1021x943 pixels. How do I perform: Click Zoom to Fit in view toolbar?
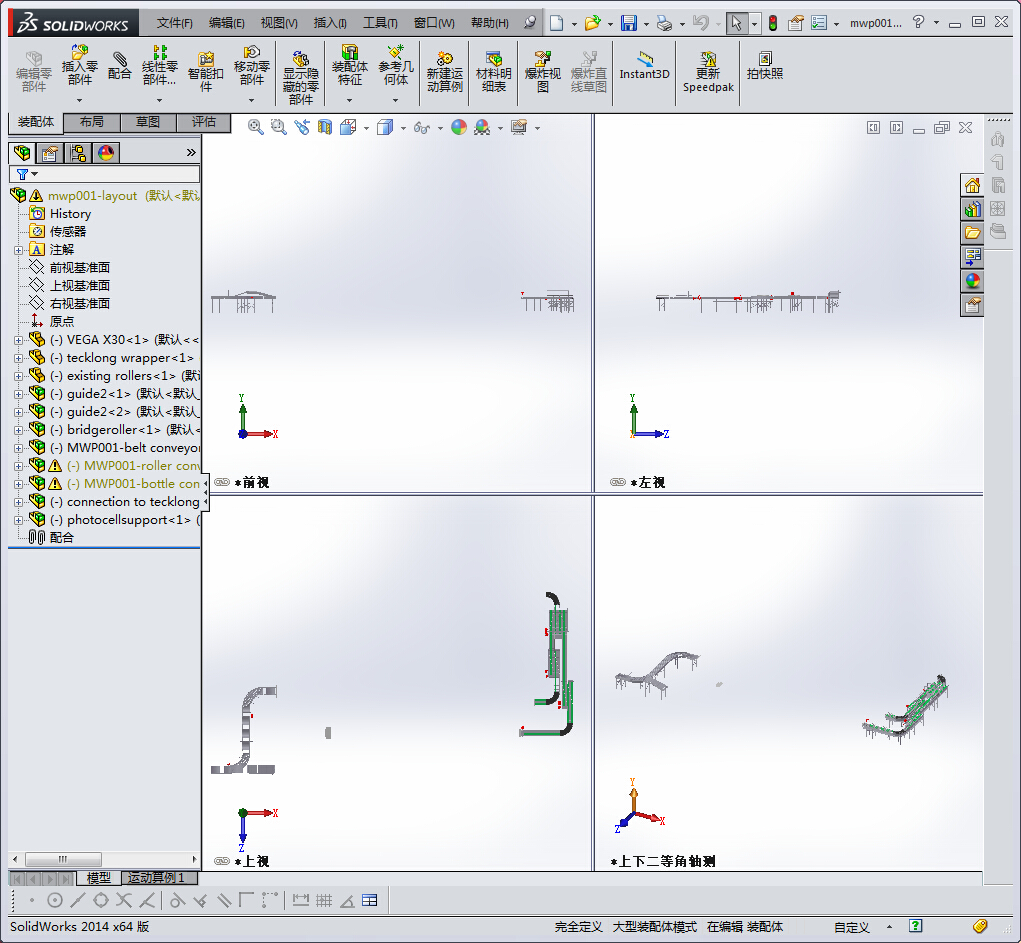[256, 127]
